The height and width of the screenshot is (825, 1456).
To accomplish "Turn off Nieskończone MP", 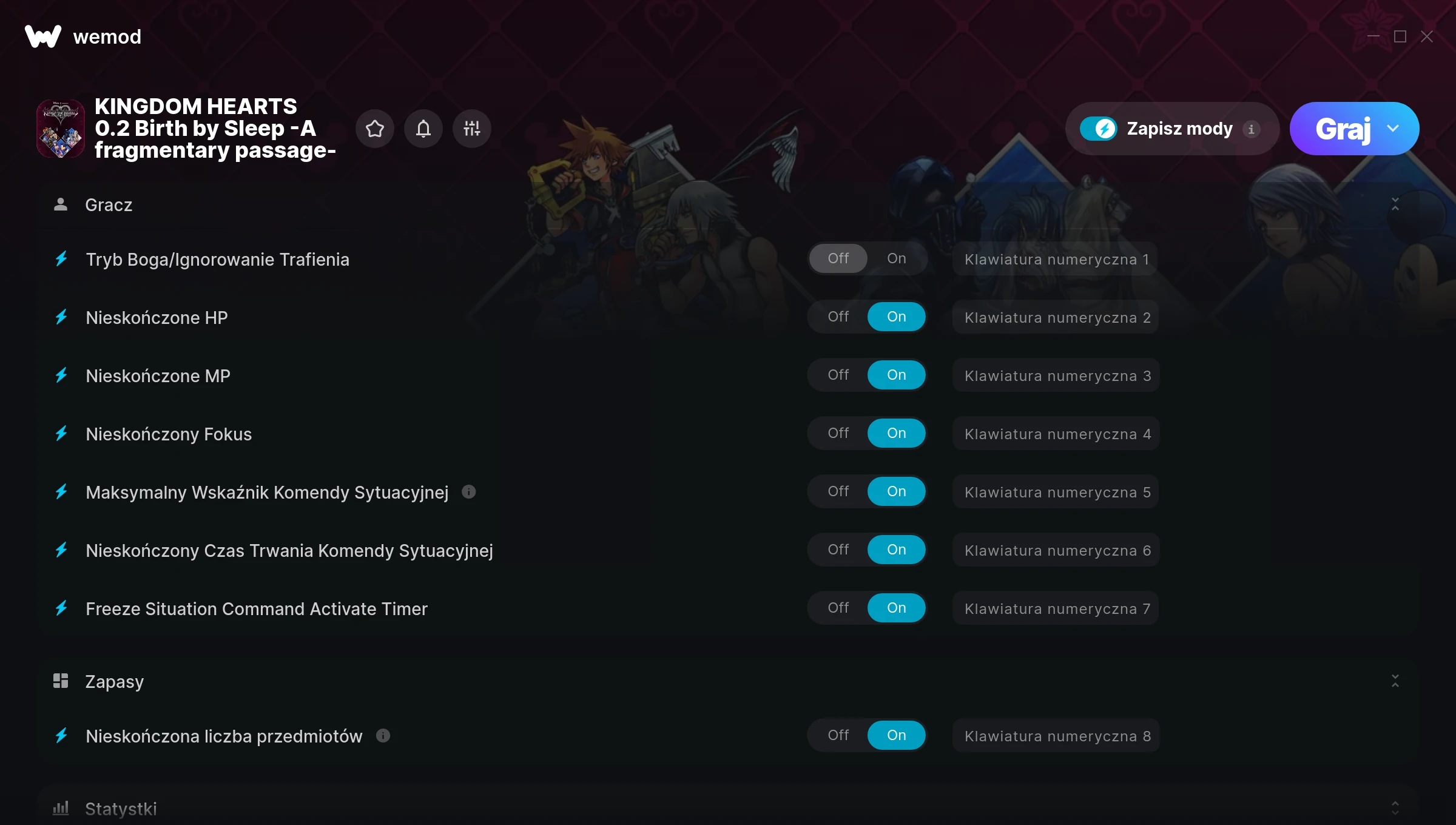I will [x=838, y=375].
